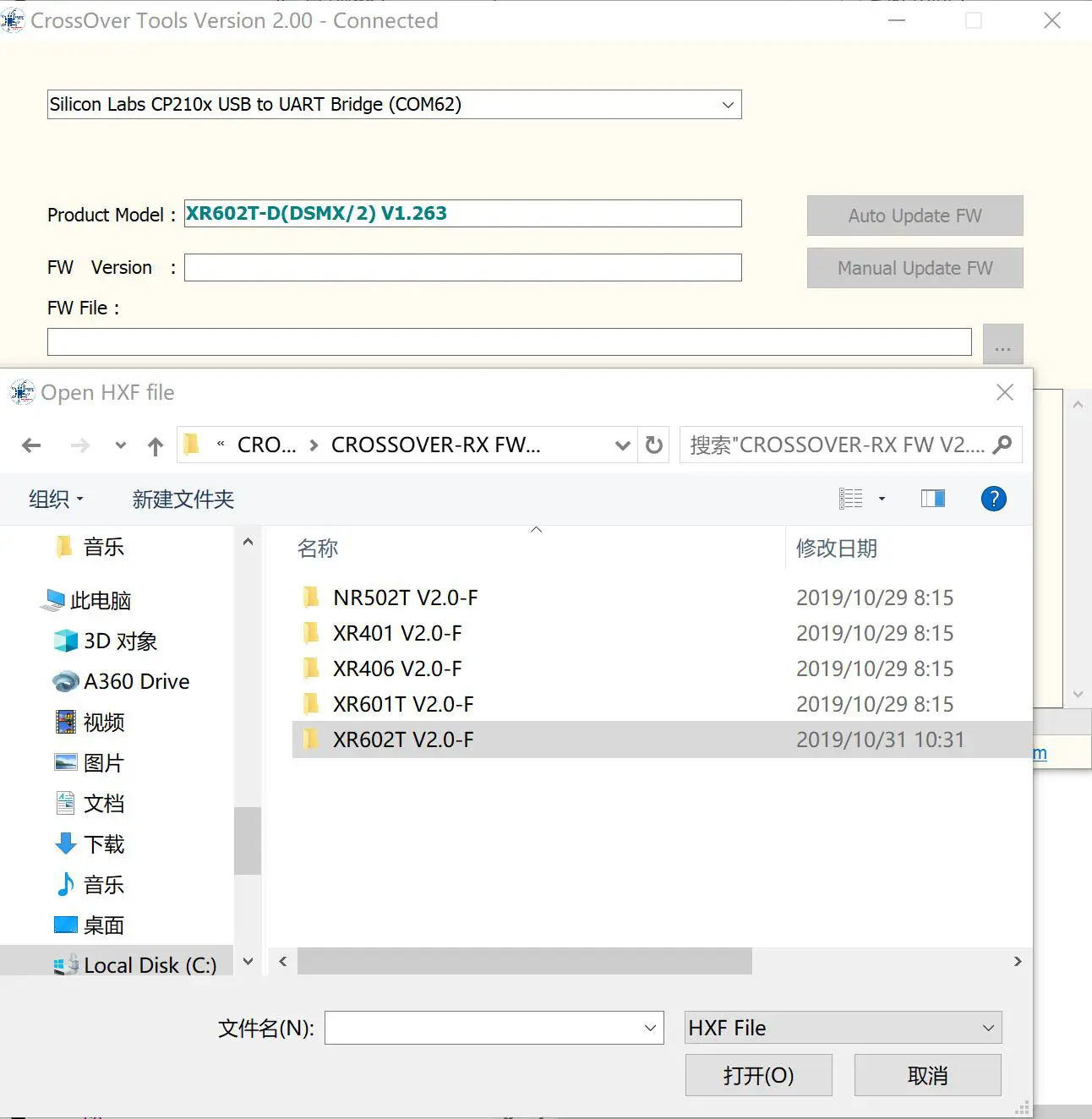The width and height of the screenshot is (1092, 1119).
Task: Click the Local Disk (C:) drive icon
Action: coord(66,965)
